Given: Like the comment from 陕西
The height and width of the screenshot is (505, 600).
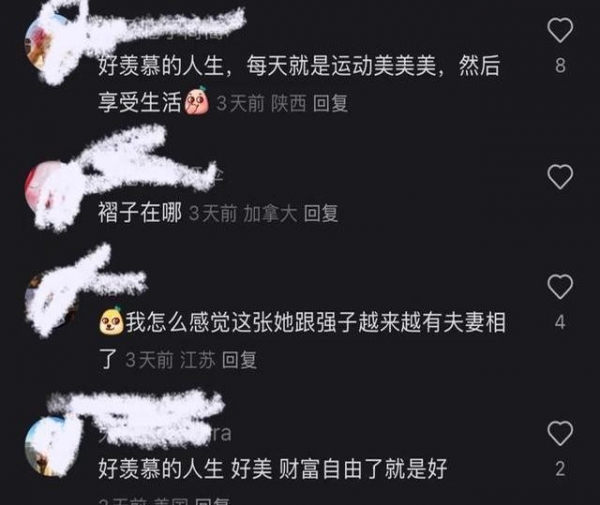Looking at the screenshot, I should [x=560, y=29].
